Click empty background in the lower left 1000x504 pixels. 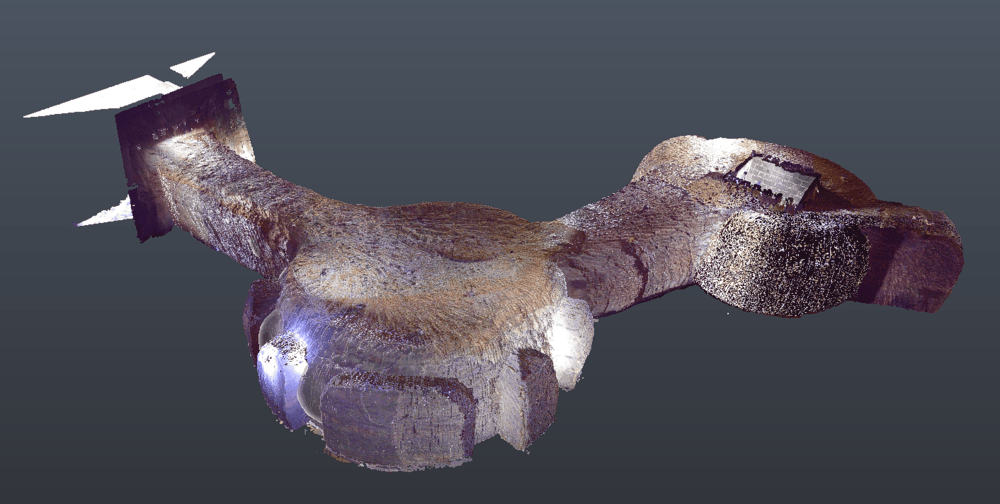pyautogui.click(x=100, y=420)
